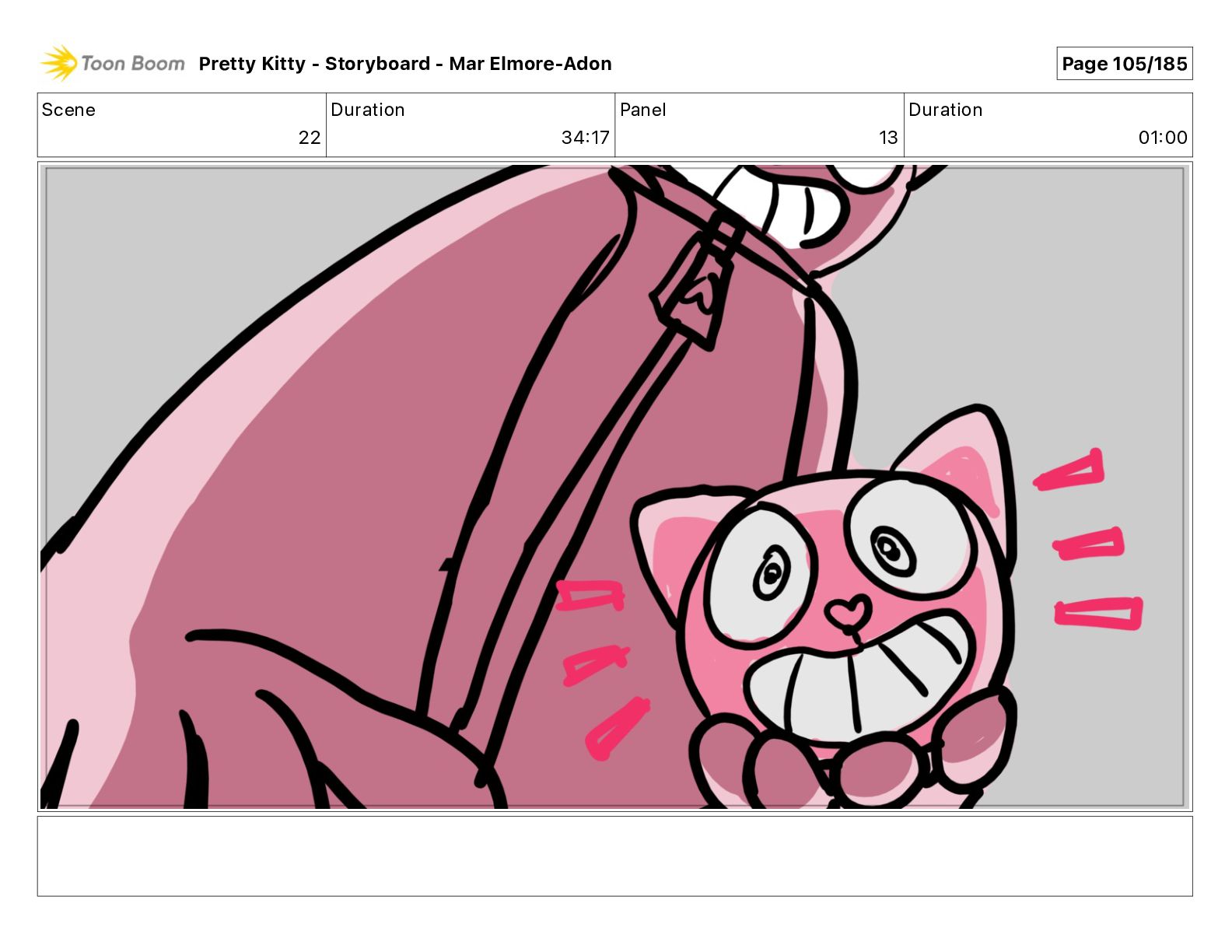Click the 'Panel' label

coord(643,110)
